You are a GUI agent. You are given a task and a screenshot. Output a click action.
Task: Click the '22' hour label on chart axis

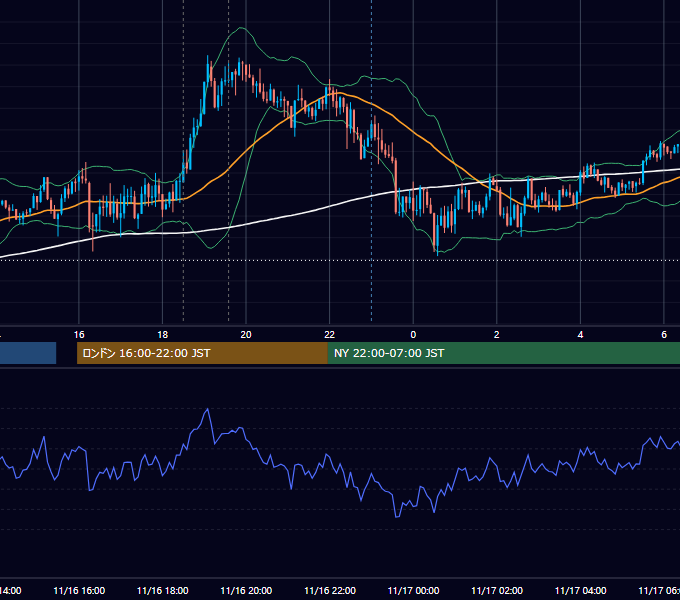point(330,335)
